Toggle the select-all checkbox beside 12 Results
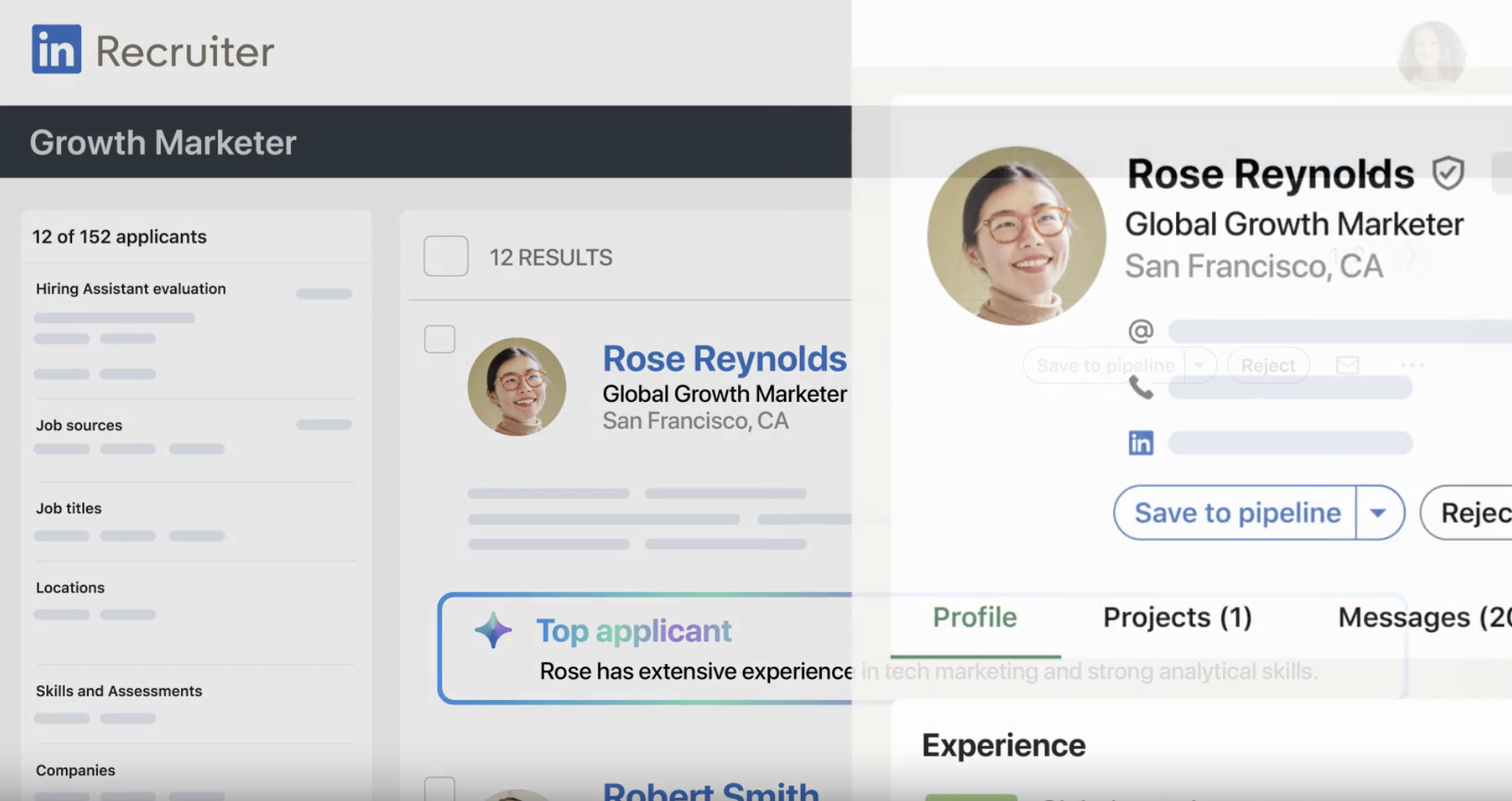Viewport: 1512px width, 801px height. [446, 256]
